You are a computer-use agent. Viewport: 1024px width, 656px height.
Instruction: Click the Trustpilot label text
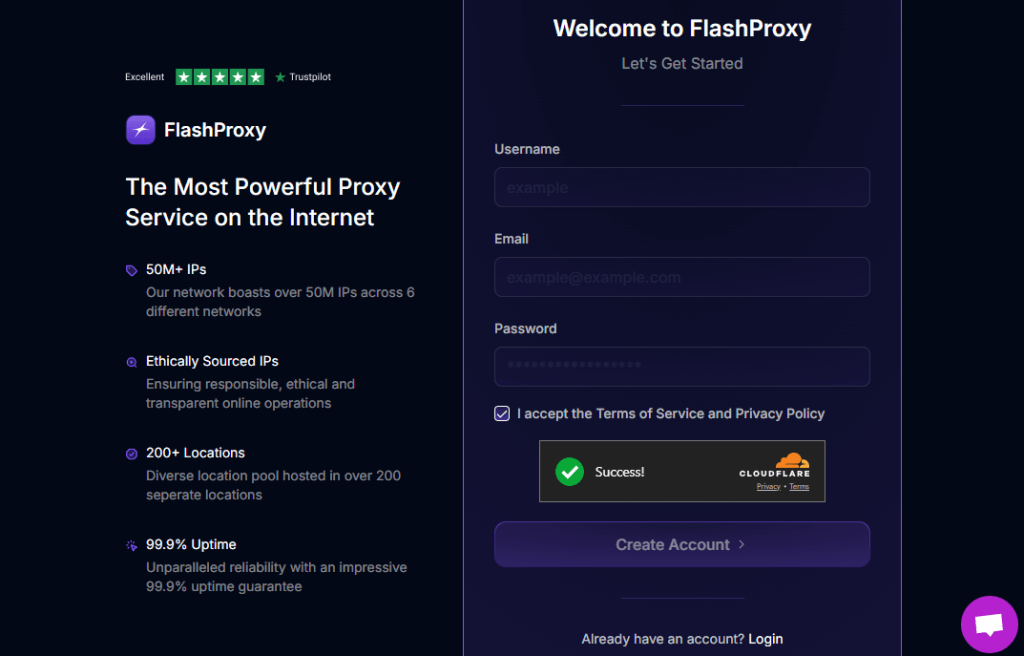pyautogui.click(x=309, y=77)
